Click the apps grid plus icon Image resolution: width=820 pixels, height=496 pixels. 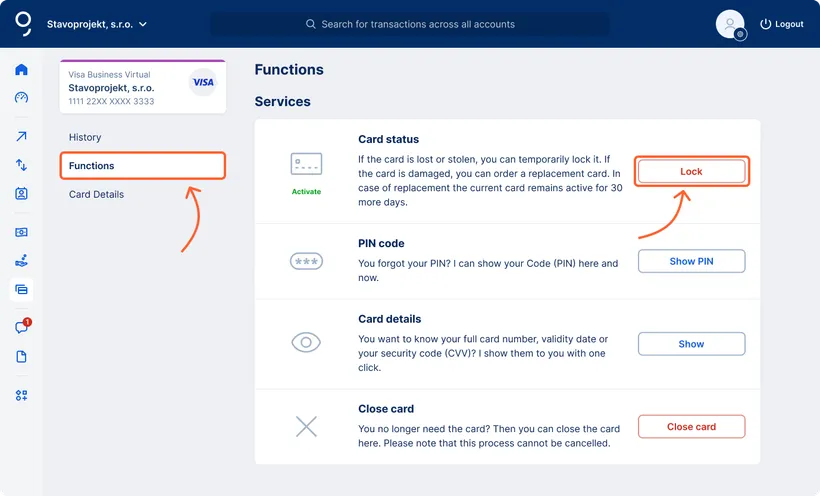pos(21,395)
